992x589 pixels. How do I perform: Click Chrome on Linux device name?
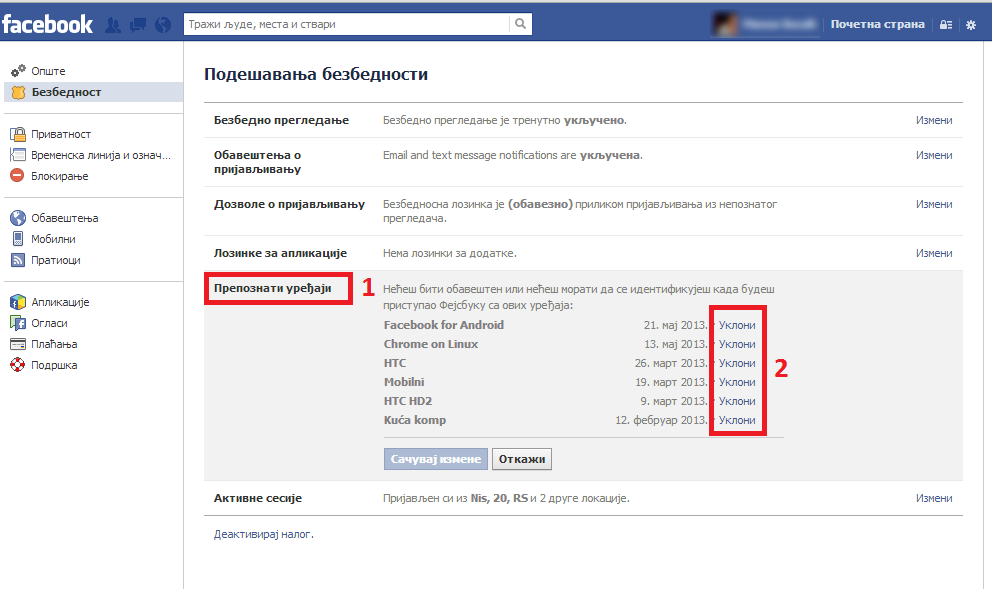coord(431,344)
